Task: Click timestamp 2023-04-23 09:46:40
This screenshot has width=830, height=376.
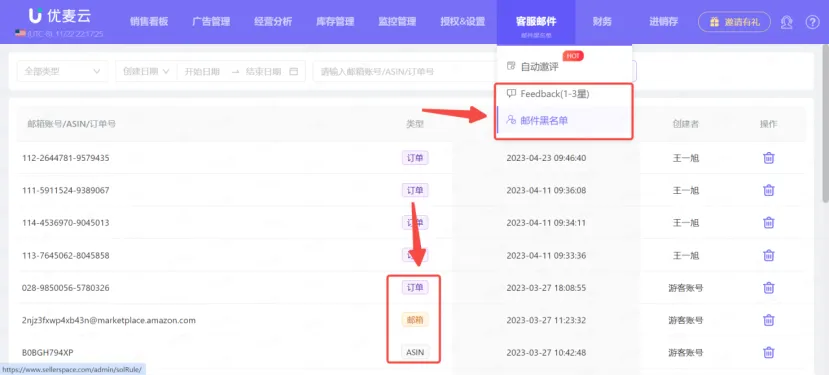Action: point(546,158)
